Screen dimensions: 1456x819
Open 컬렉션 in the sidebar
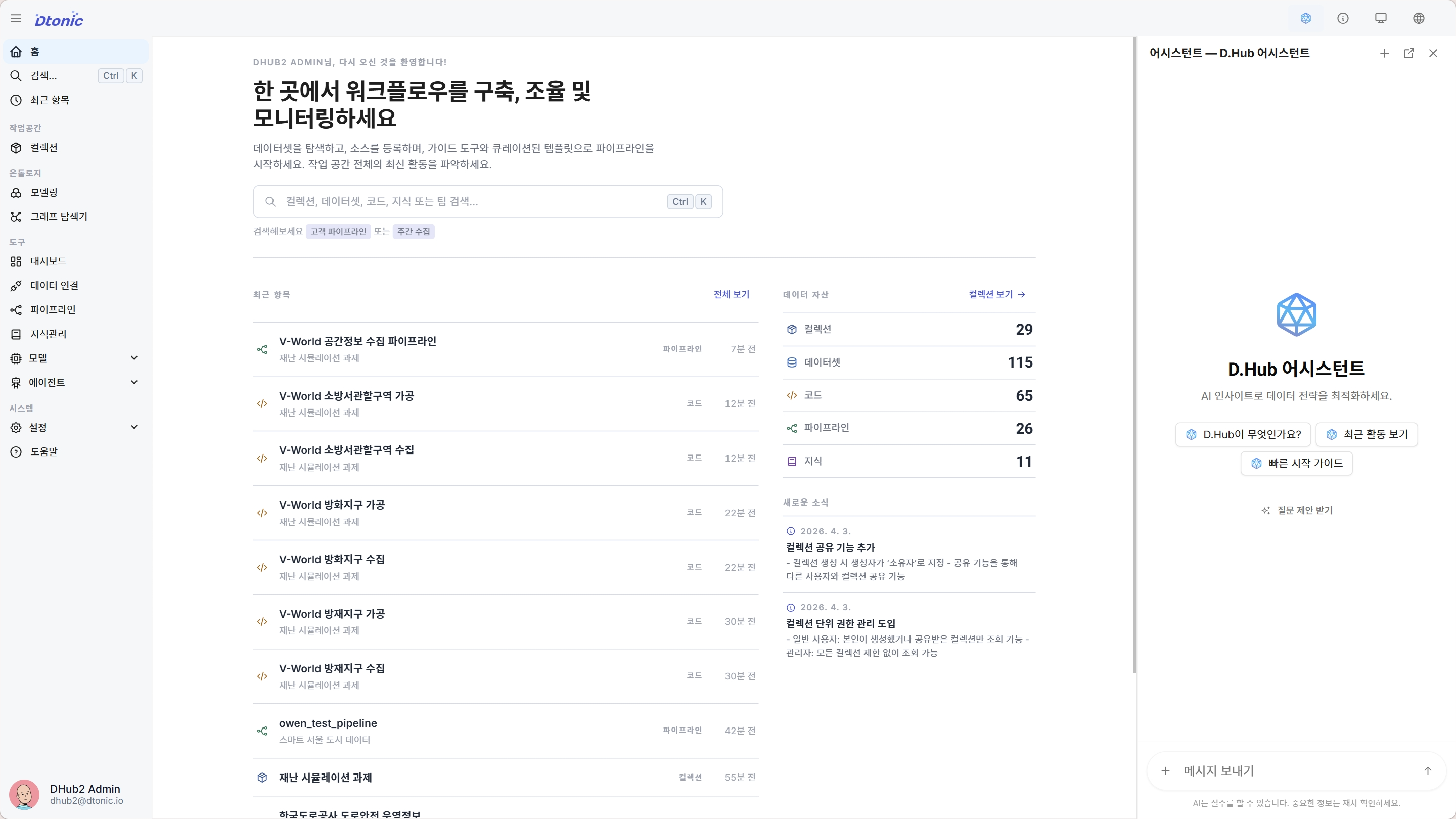point(76,148)
